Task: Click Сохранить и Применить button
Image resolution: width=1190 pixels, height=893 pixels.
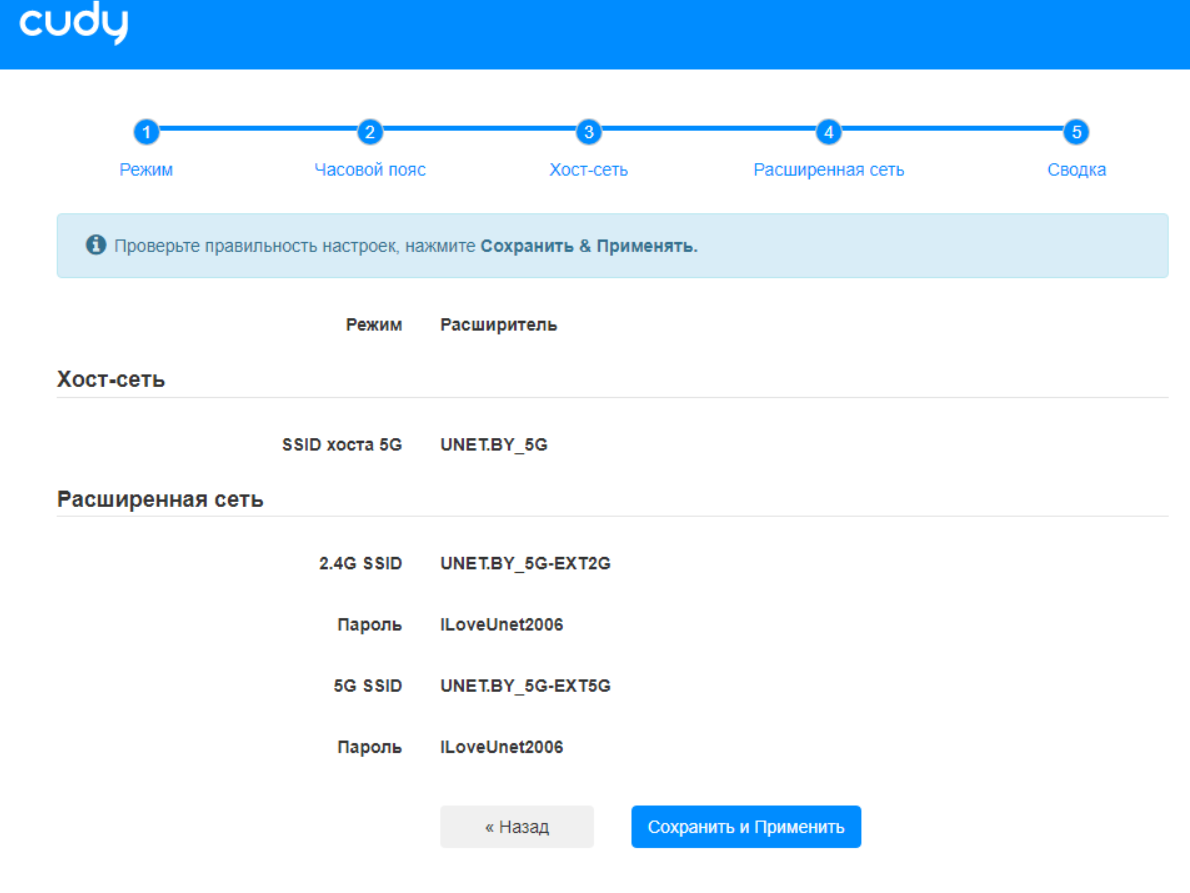Action: click(746, 826)
